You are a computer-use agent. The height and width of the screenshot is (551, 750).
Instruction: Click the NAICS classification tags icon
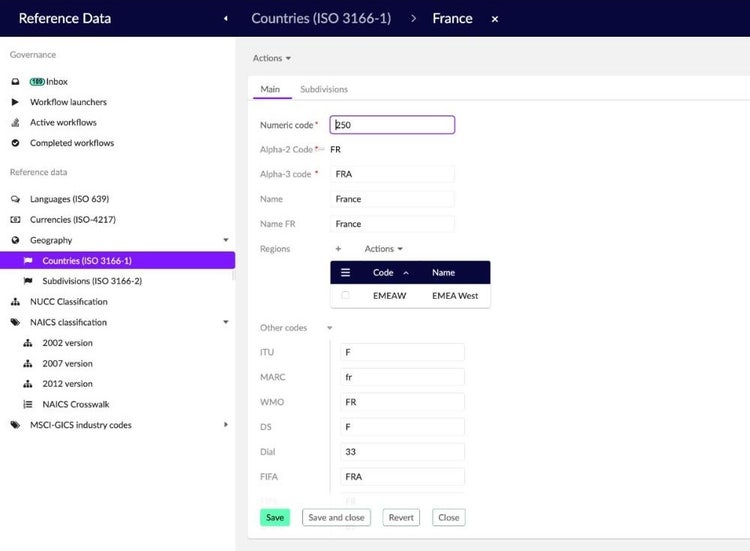tap(15, 322)
